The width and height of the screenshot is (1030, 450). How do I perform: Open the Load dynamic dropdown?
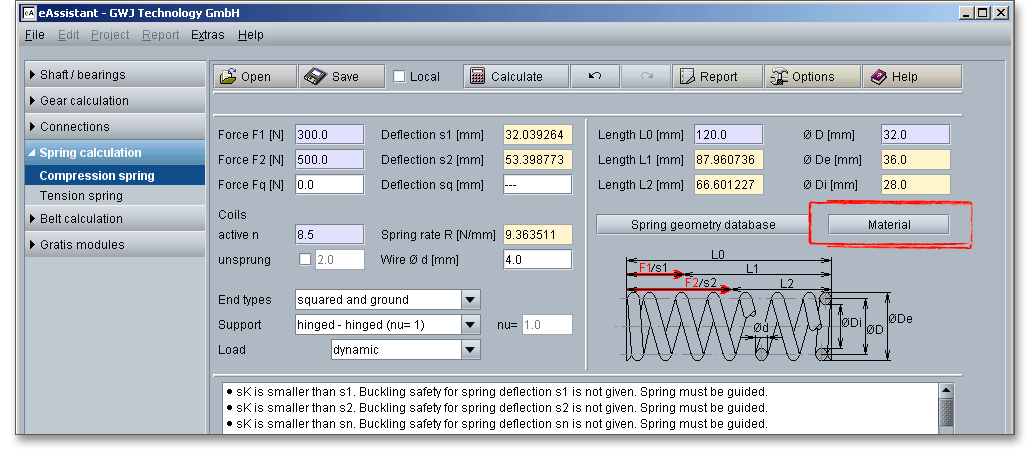coord(470,350)
